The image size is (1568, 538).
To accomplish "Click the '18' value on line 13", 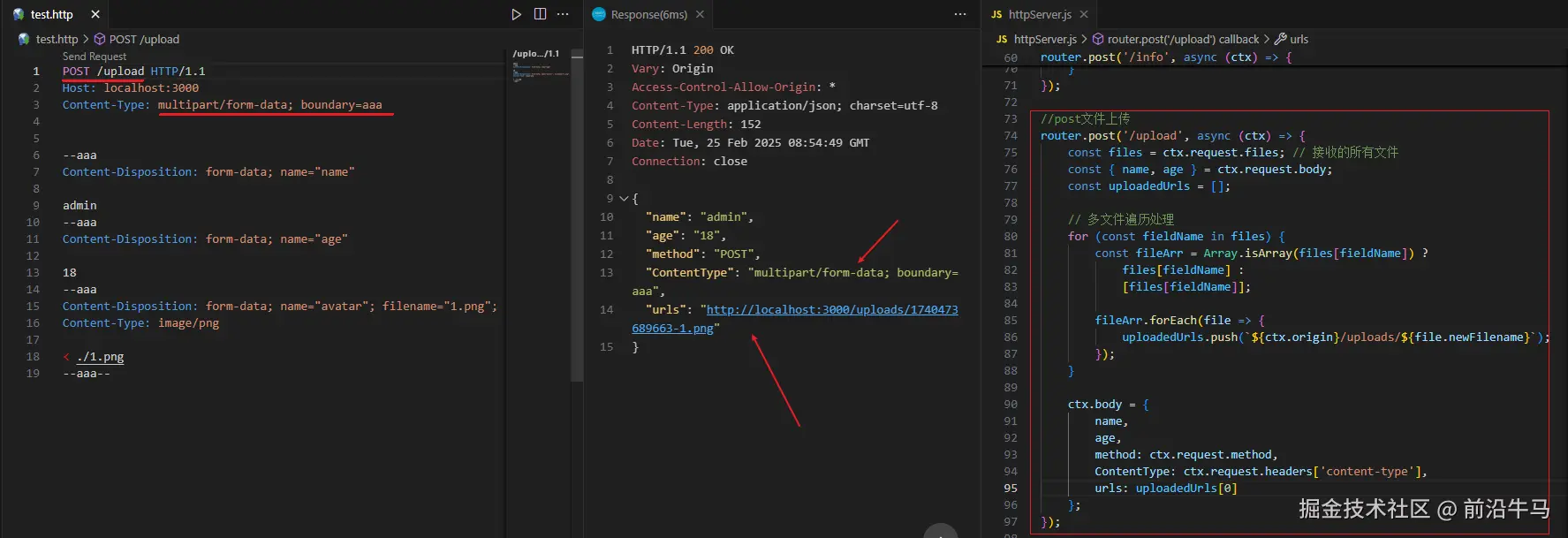I will [x=69, y=273].
